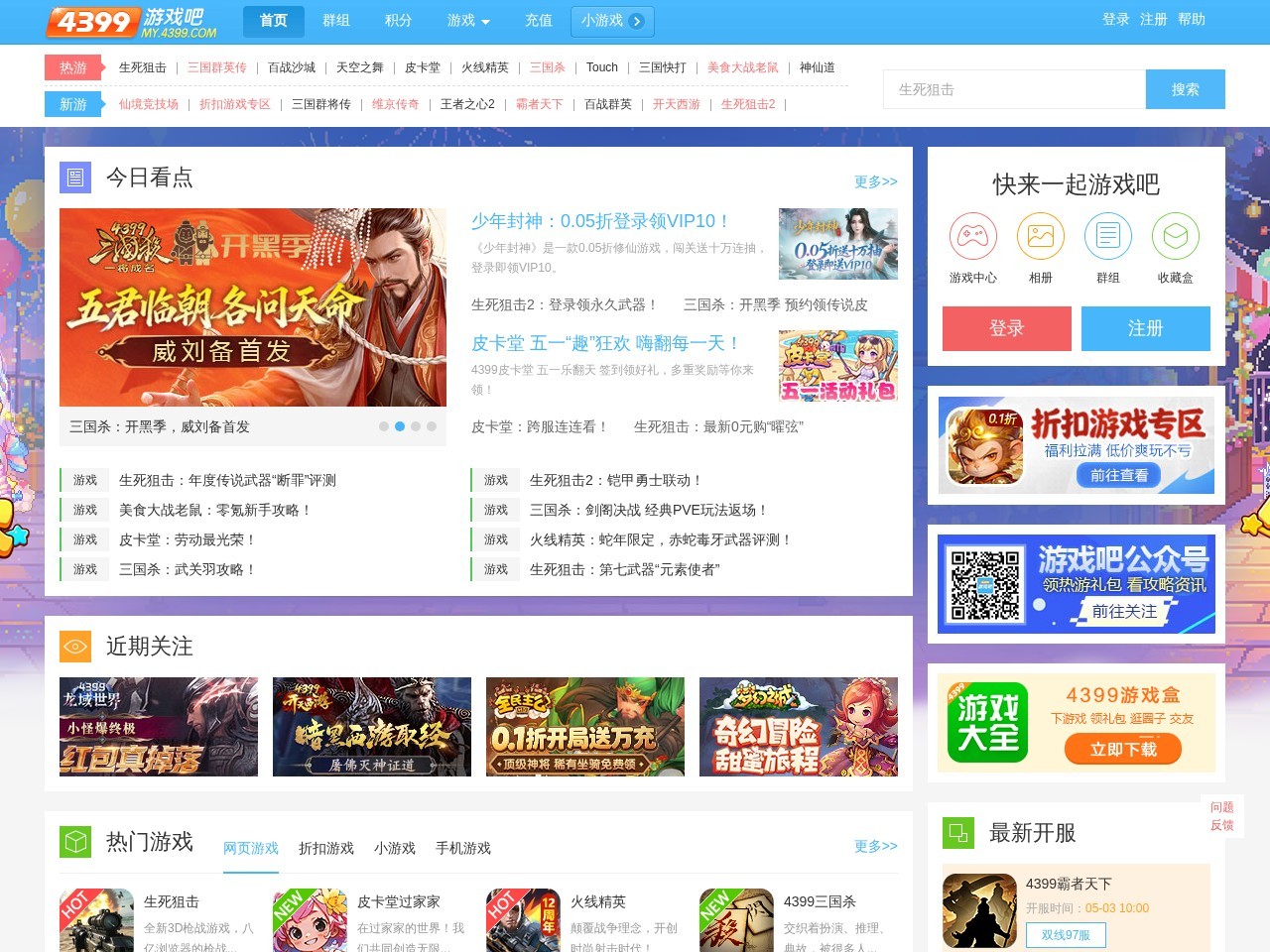The height and width of the screenshot is (952, 1270).
Task: Click 王者之心2 in the 新游 row
Action: click(x=467, y=104)
